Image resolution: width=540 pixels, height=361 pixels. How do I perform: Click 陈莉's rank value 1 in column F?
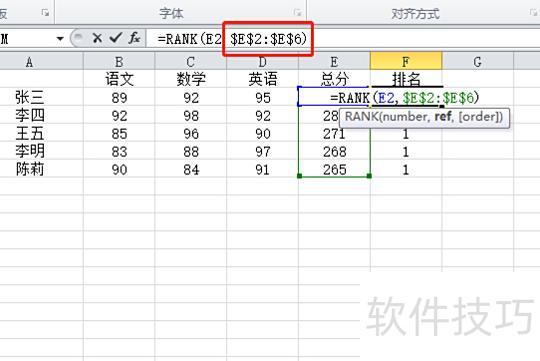pos(406,169)
